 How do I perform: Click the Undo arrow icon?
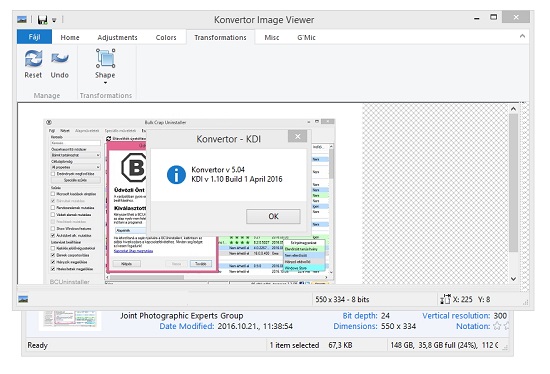coord(60,58)
